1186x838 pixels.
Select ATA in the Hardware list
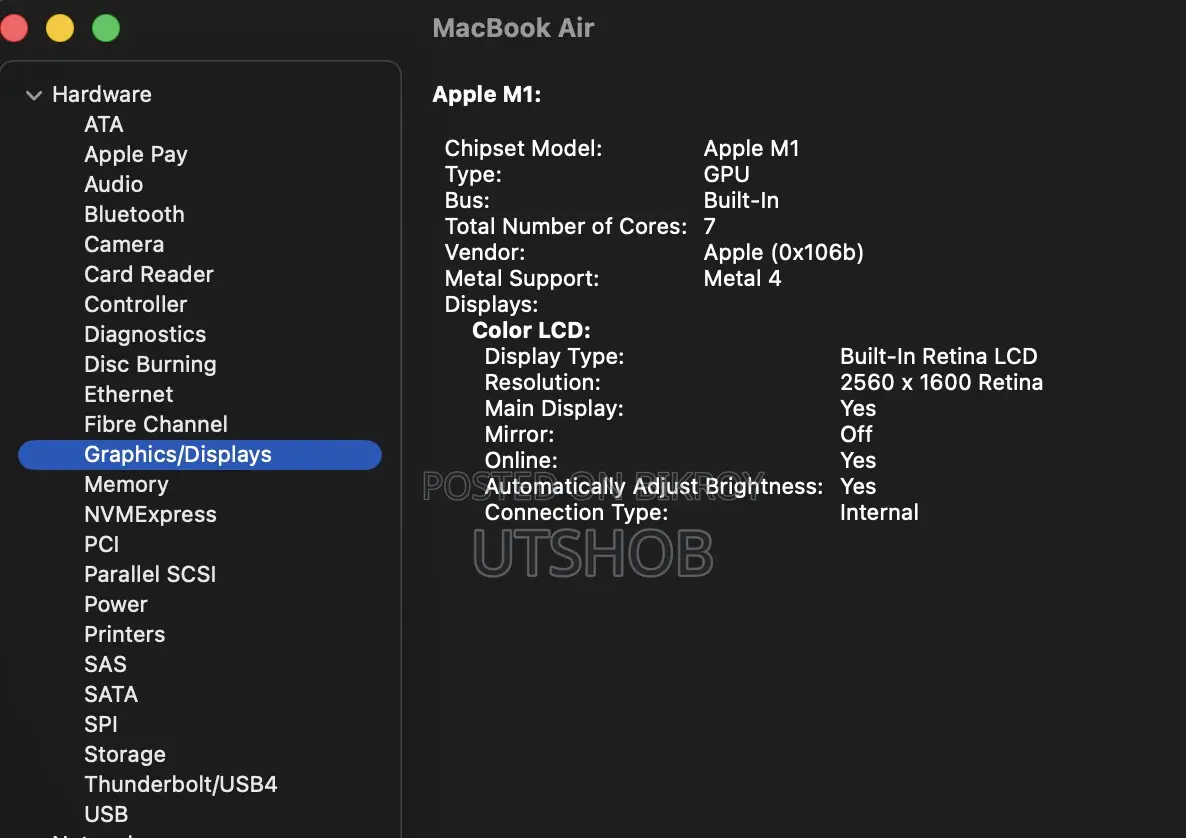[104, 124]
